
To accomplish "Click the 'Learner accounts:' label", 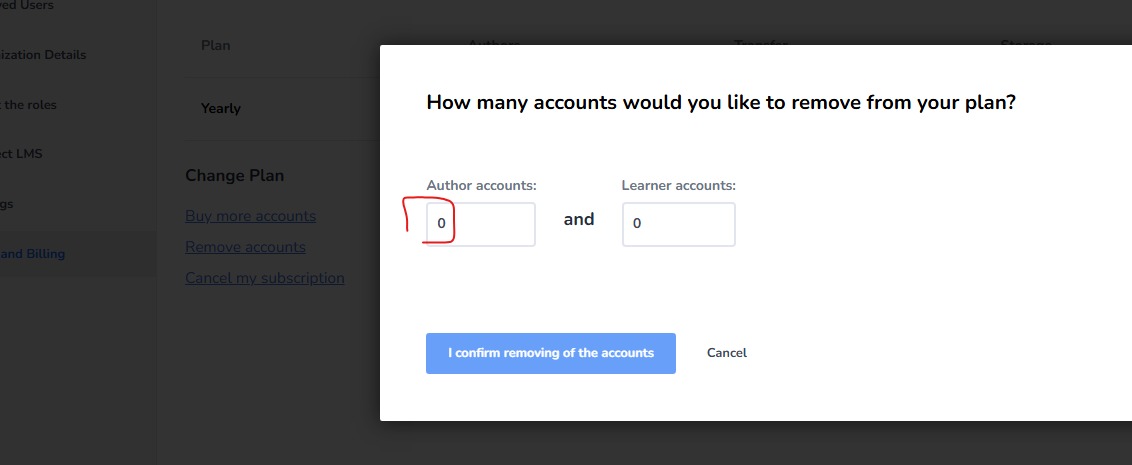I will 679,186.
